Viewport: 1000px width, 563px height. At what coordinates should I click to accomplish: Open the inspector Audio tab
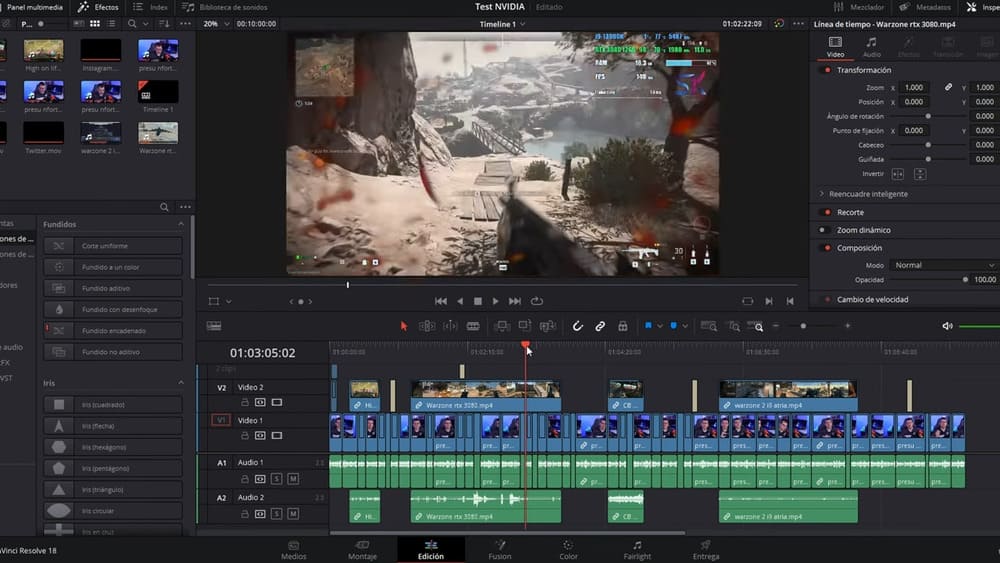click(x=871, y=47)
